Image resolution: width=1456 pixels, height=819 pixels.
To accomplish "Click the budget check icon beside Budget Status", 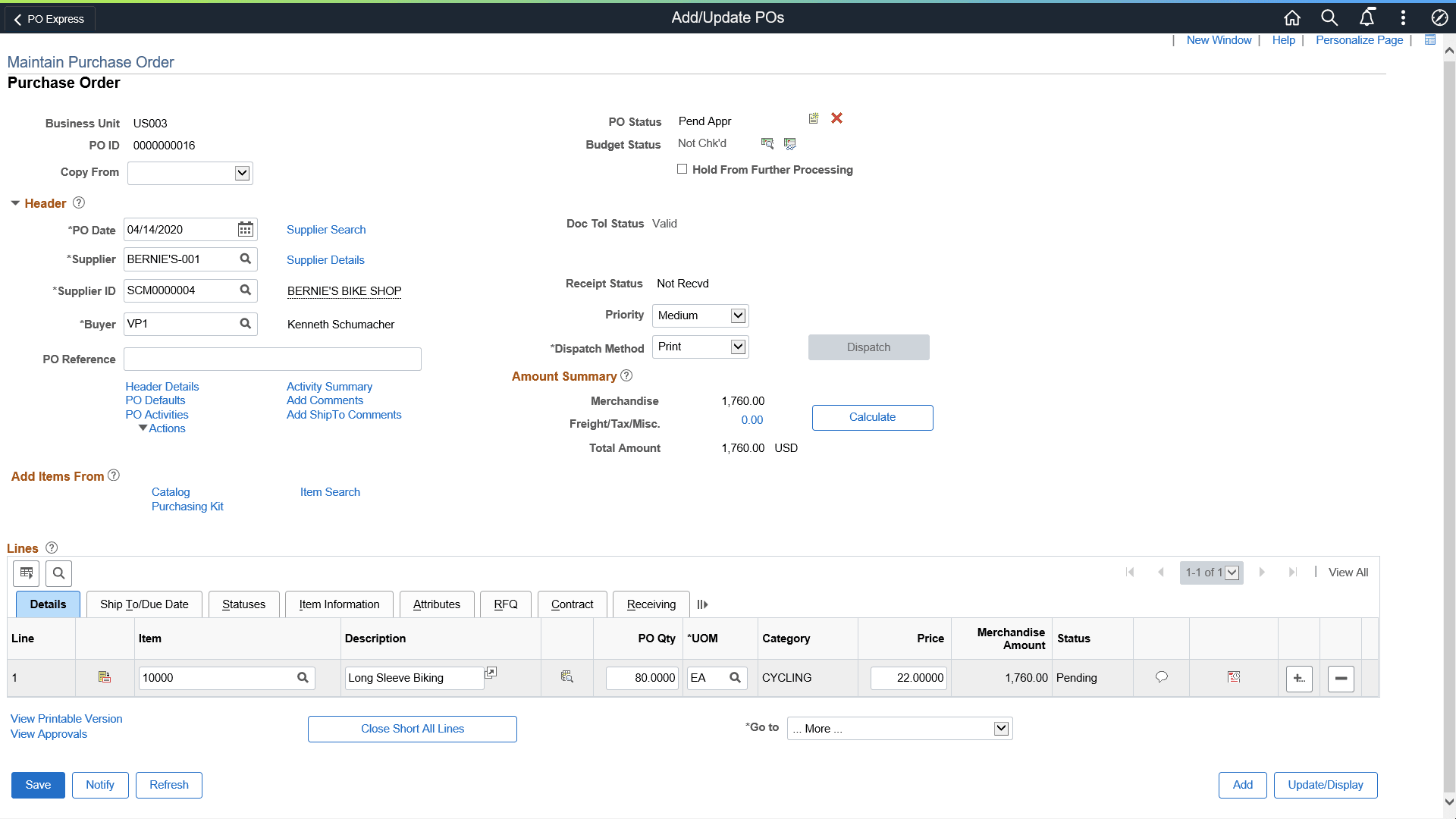I will [x=767, y=143].
